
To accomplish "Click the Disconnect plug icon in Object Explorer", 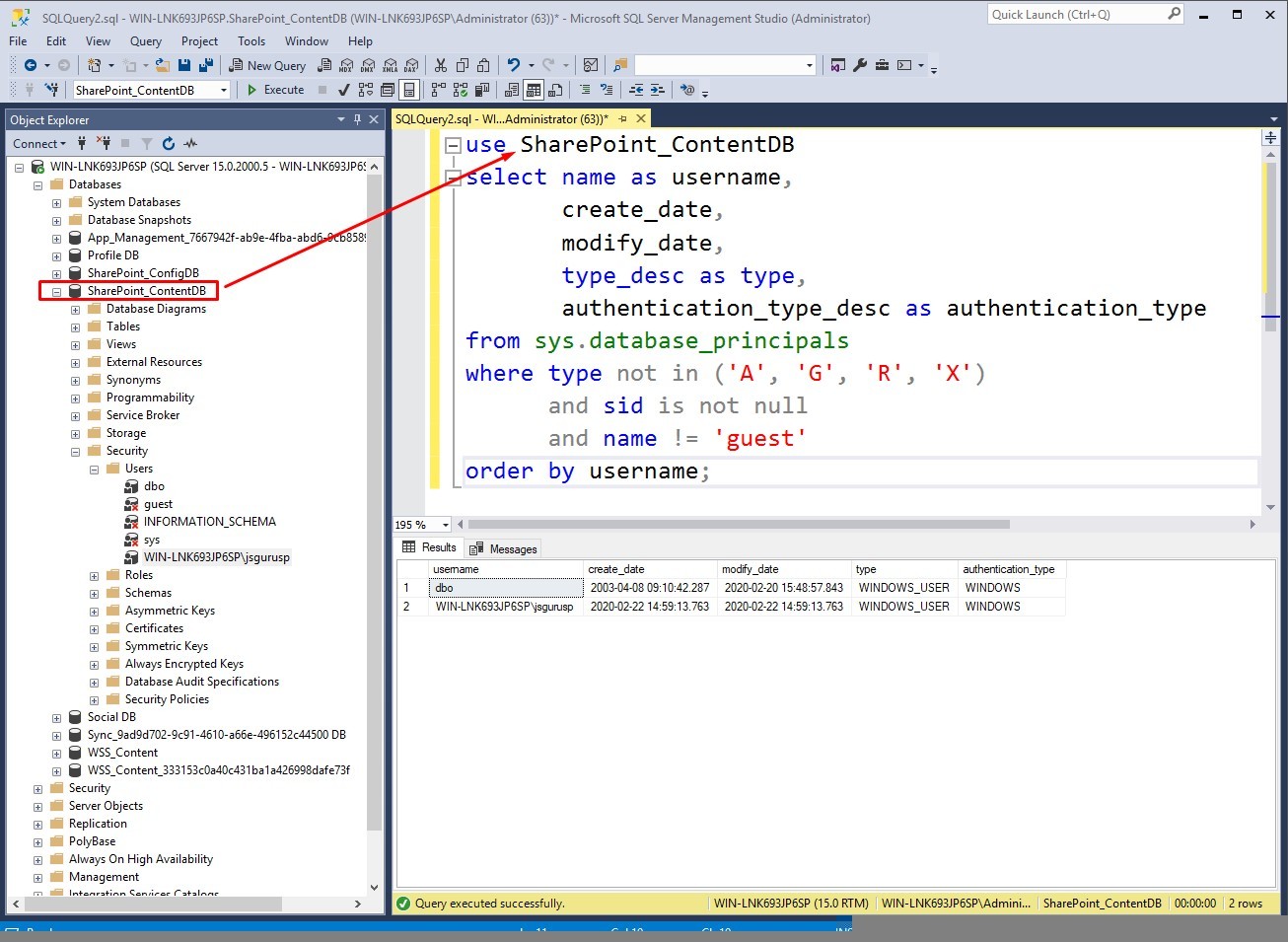I will (104, 144).
